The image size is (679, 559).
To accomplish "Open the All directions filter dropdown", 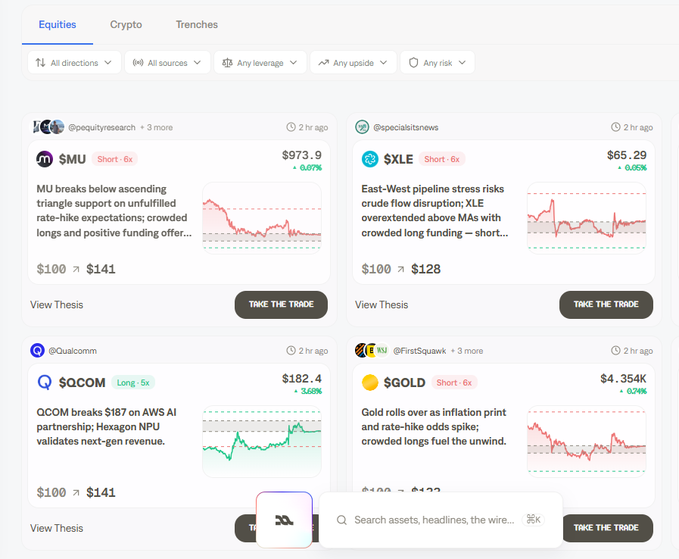I will click(74, 63).
